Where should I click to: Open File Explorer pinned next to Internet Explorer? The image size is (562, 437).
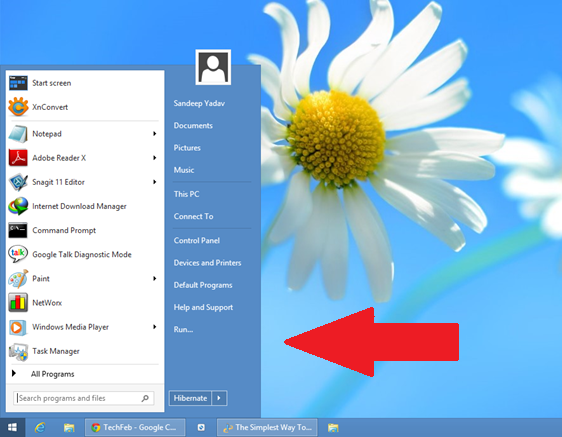coord(69,427)
